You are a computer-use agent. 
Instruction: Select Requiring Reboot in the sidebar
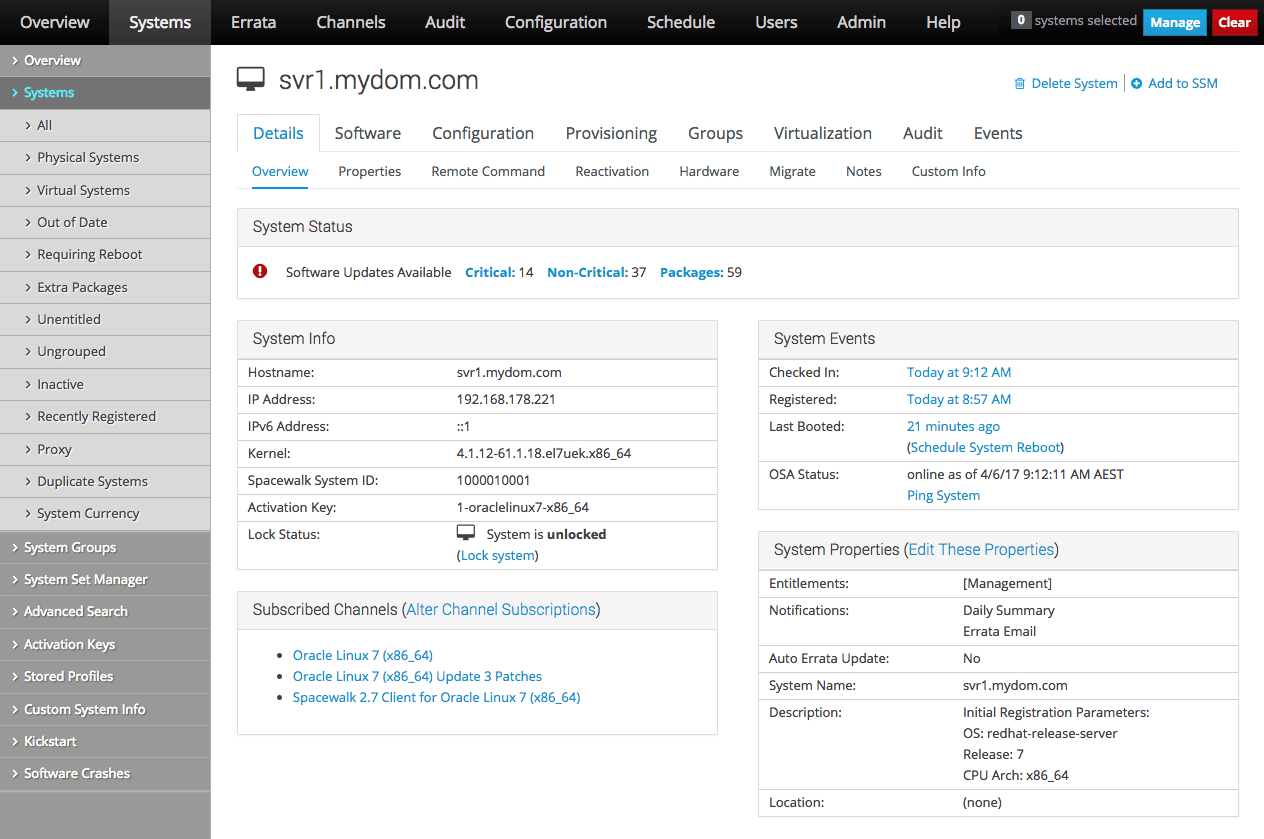105,254
